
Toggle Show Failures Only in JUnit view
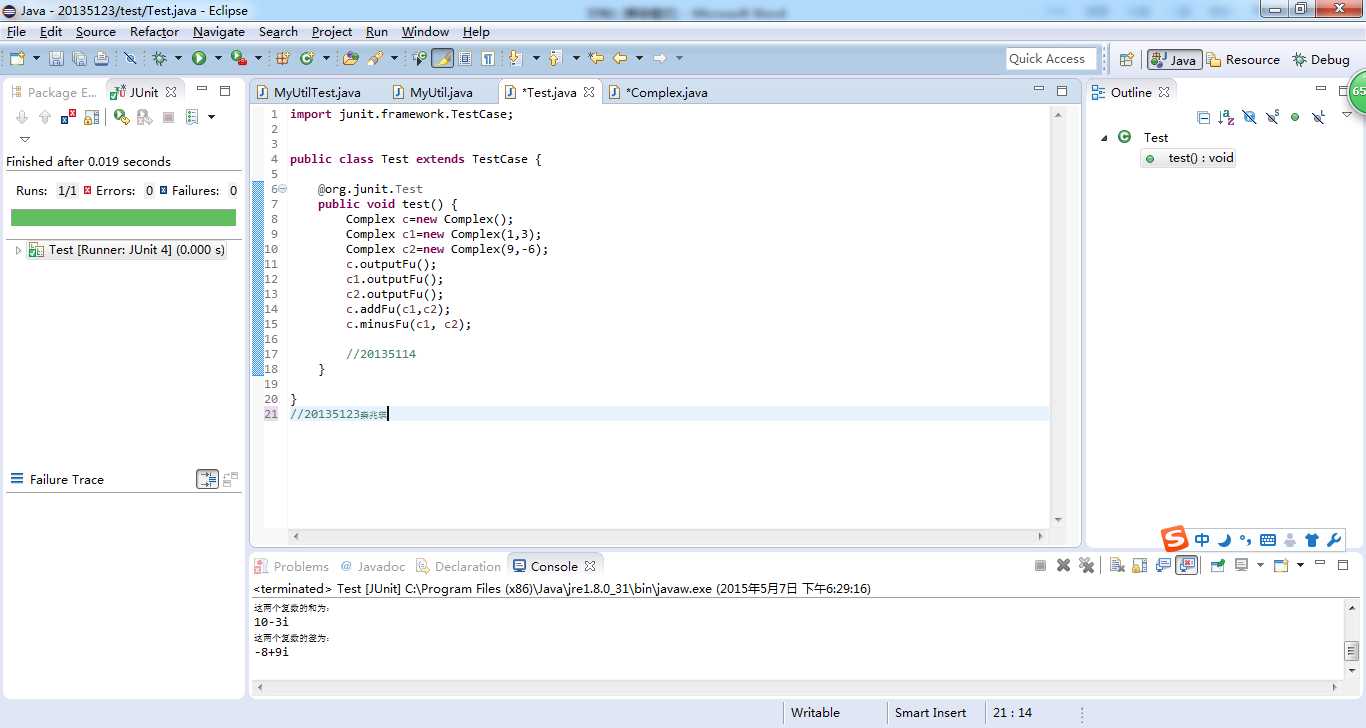pyautogui.click(x=68, y=117)
